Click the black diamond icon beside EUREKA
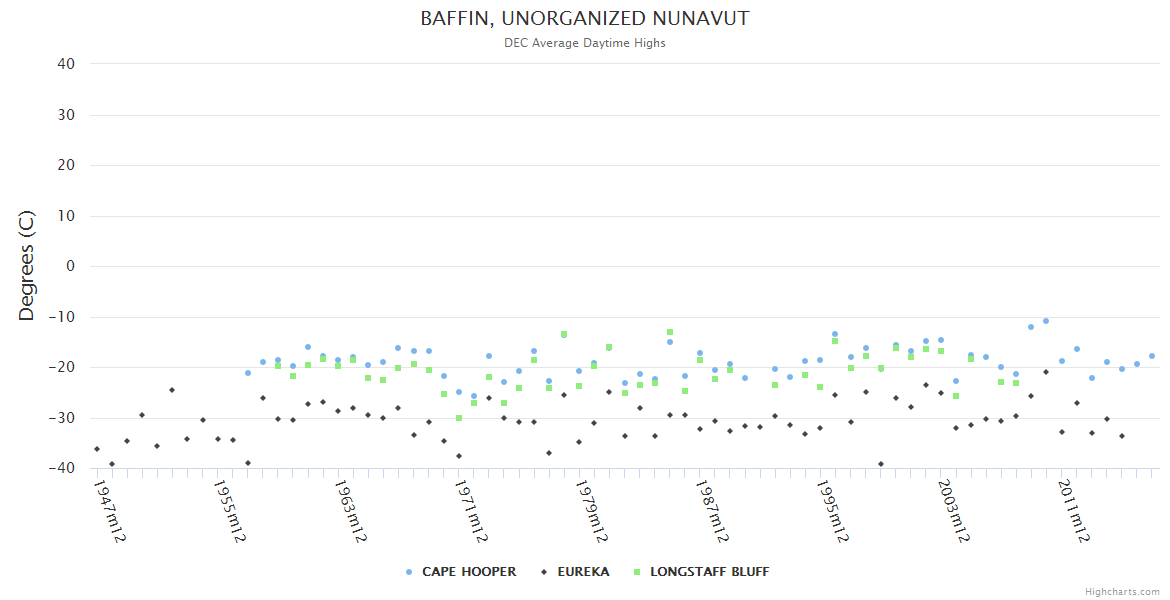Image resolution: width=1170 pixels, height=600 pixels. point(544,572)
